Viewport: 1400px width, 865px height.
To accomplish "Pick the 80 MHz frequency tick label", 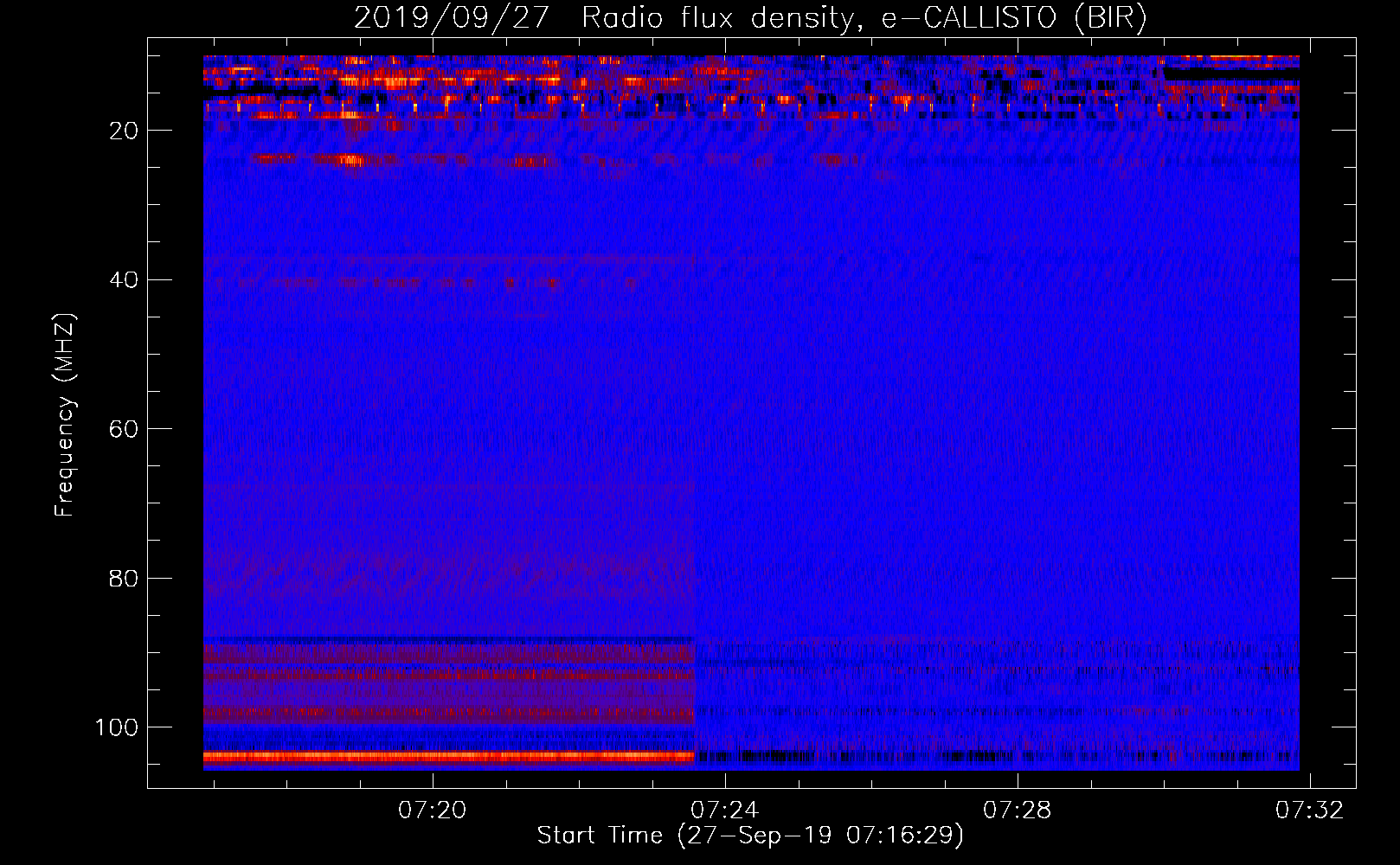I will [124, 579].
